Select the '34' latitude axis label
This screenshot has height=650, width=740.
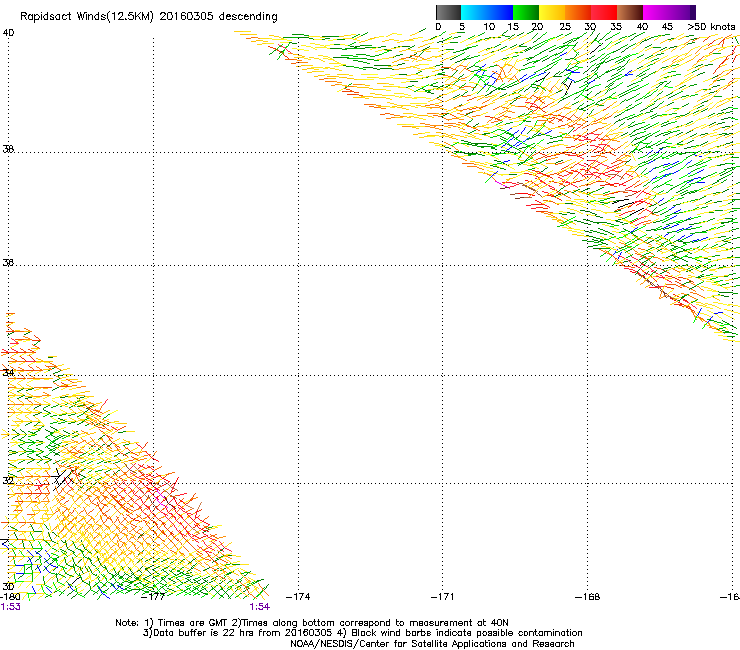tap(8, 372)
